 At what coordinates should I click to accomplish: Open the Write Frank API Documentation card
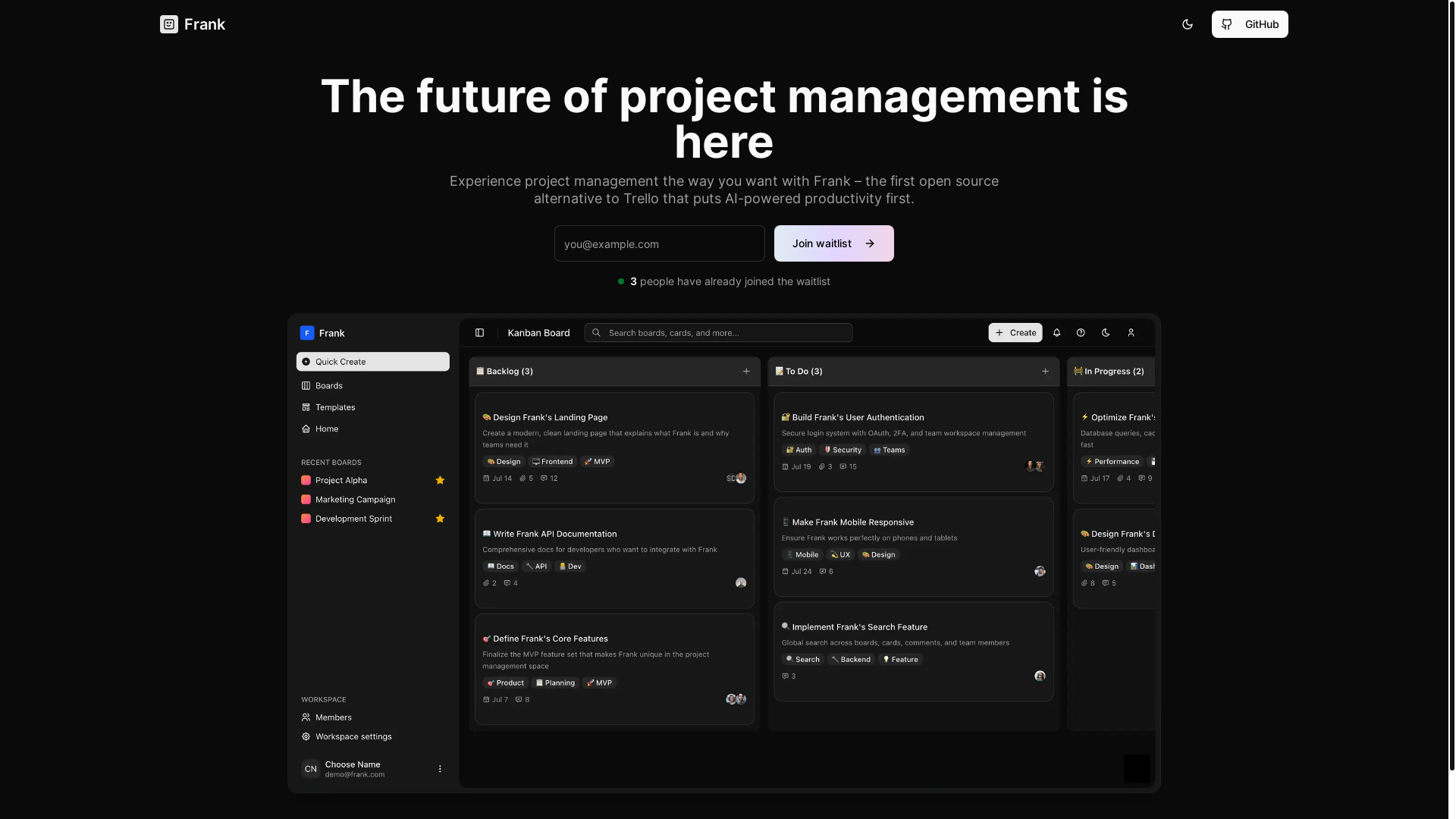[x=614, y=558]
